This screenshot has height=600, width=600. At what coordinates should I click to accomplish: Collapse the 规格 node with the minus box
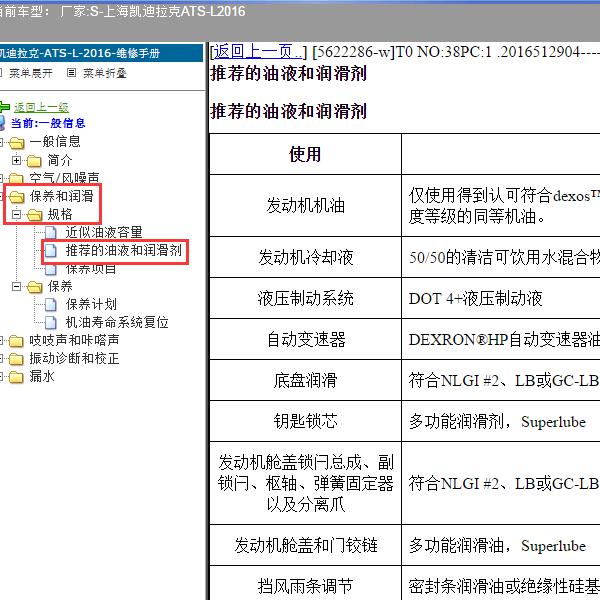click(16, 214)
